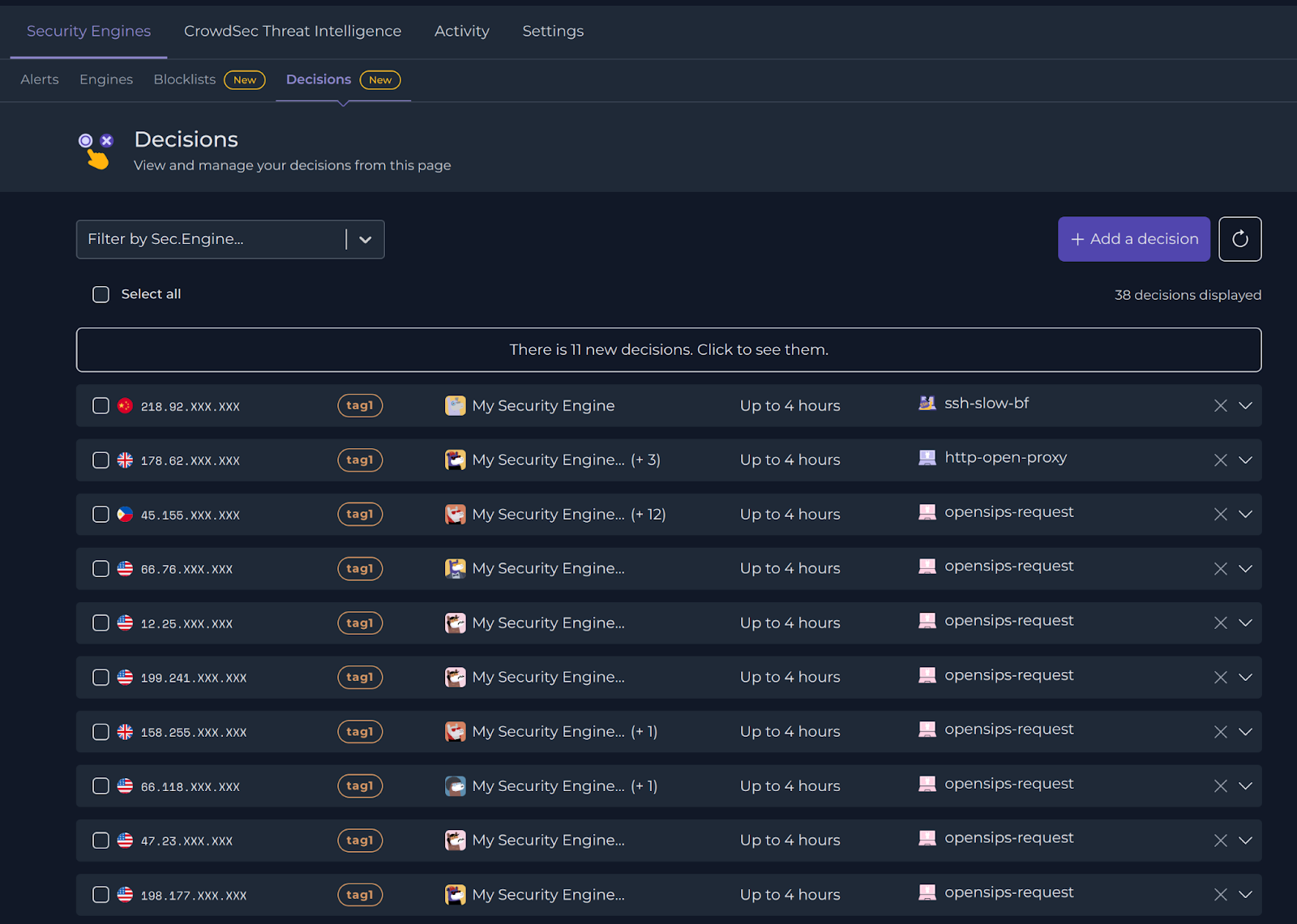The width and height of the screenshot is (1297, 924).
Task: Delete decision for 218.92.xxx.xxx with X icon
Action: coord(1220,406)
